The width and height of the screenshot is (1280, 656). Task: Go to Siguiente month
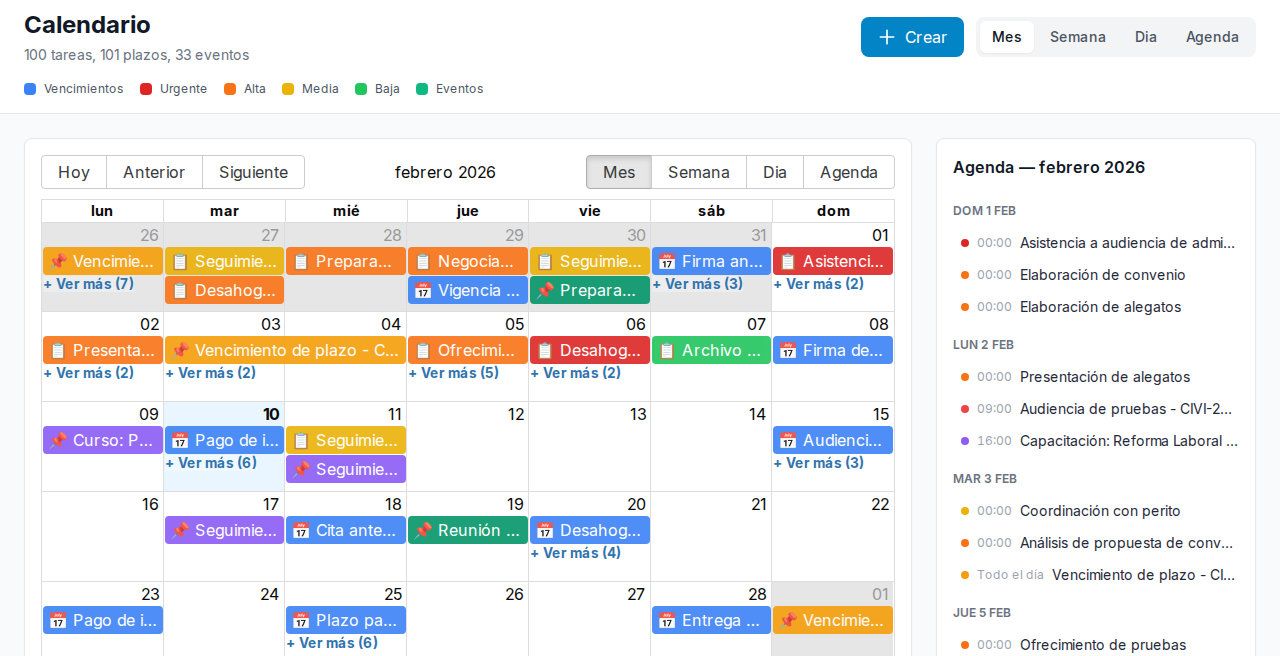[x=254, y=172]
